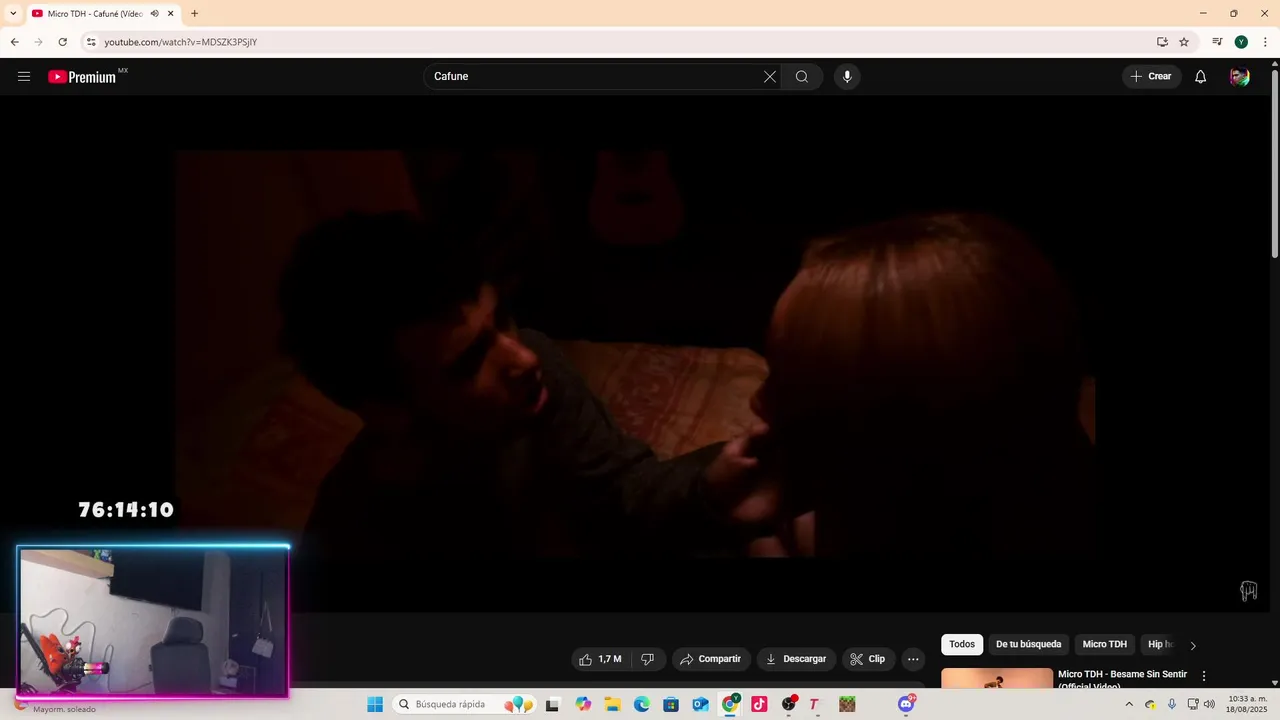The height and width of the screenshot is (720, 1280).
Task: Open Chrome three-dot menu
Action: coord(1265,42)
